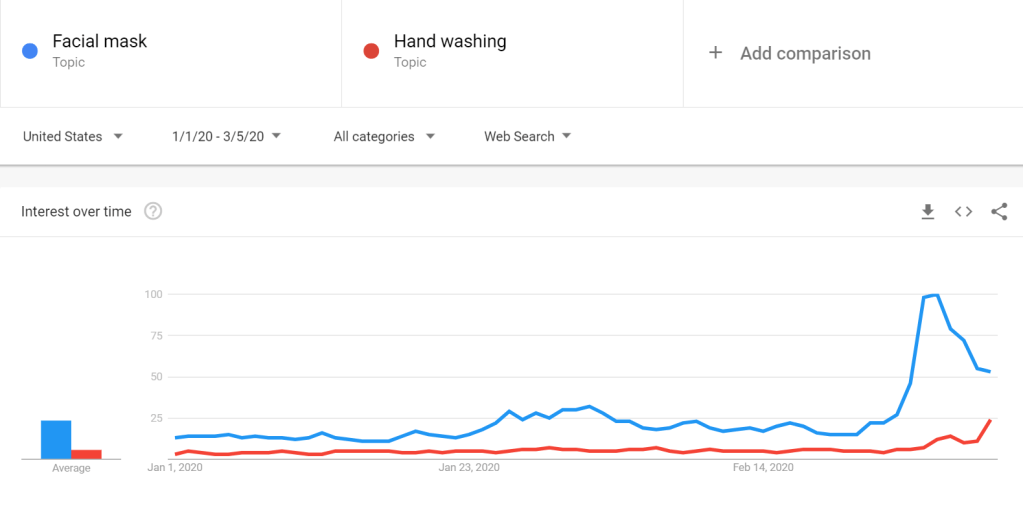Screen dimensions: 1023x506
Task: Click the Feb 14, 2020 axis label
Action: pyautogui.click(x=762, y=467)
